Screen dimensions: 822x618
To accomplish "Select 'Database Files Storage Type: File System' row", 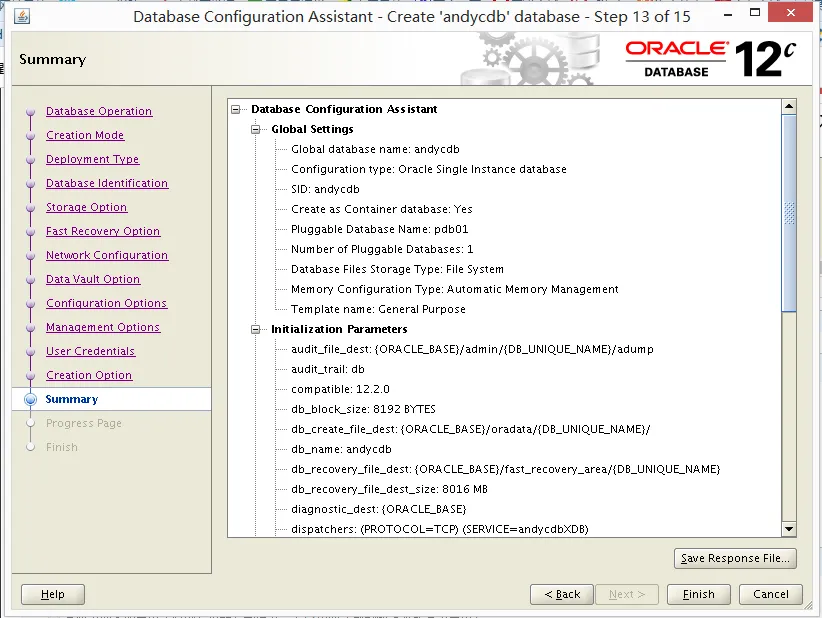I will pos(397,269).
